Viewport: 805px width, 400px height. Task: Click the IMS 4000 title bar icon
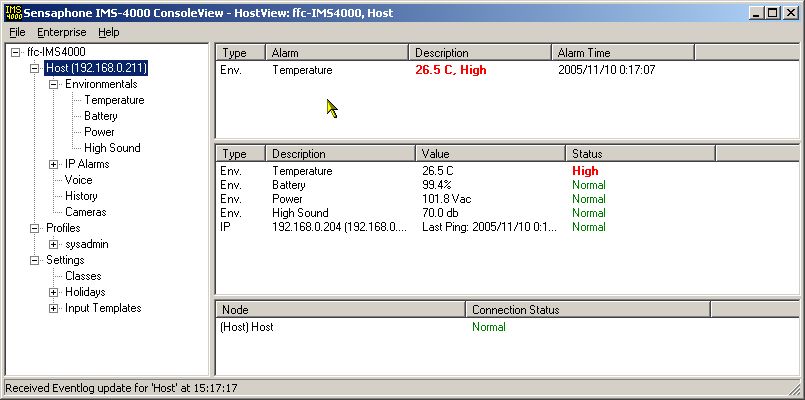click(x=13, y=13)
